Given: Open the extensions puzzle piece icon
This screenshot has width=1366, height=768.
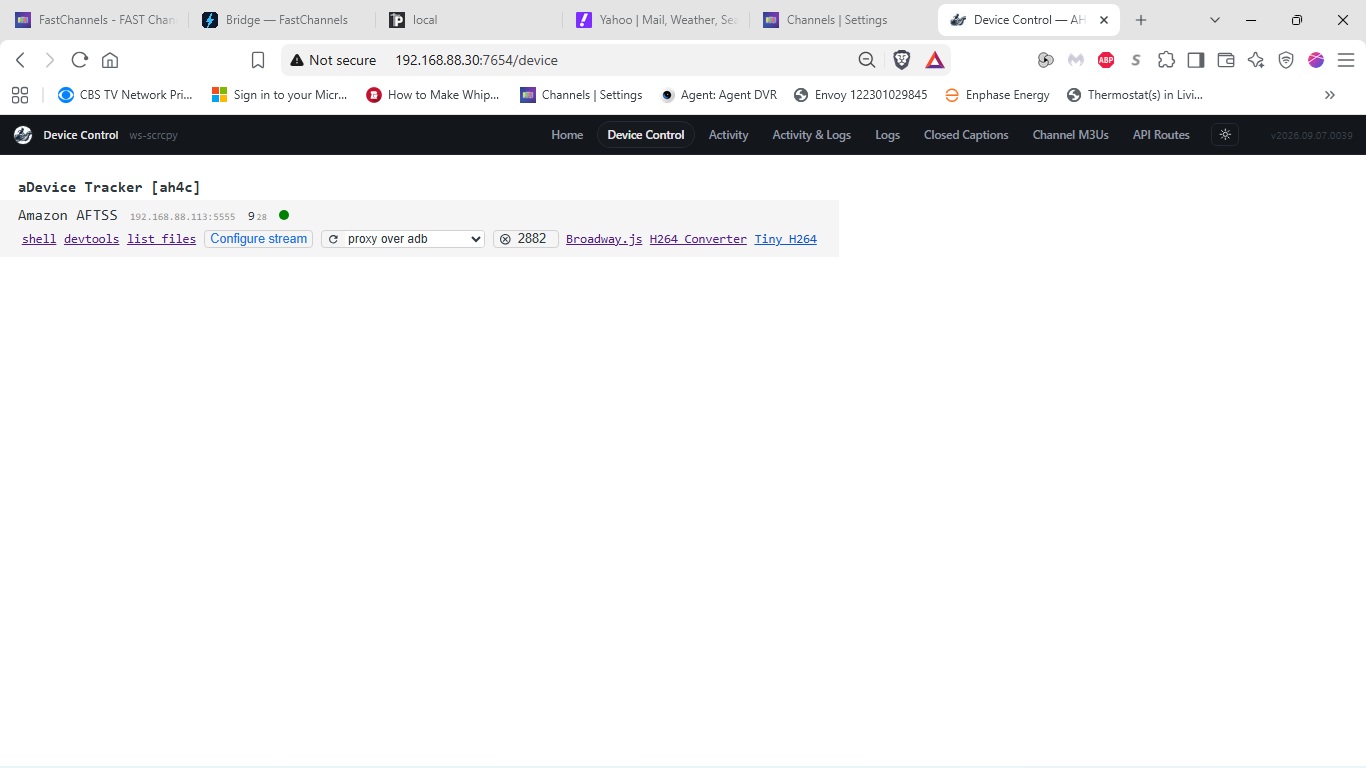Looking at the screenshot, I should 1166,60.
